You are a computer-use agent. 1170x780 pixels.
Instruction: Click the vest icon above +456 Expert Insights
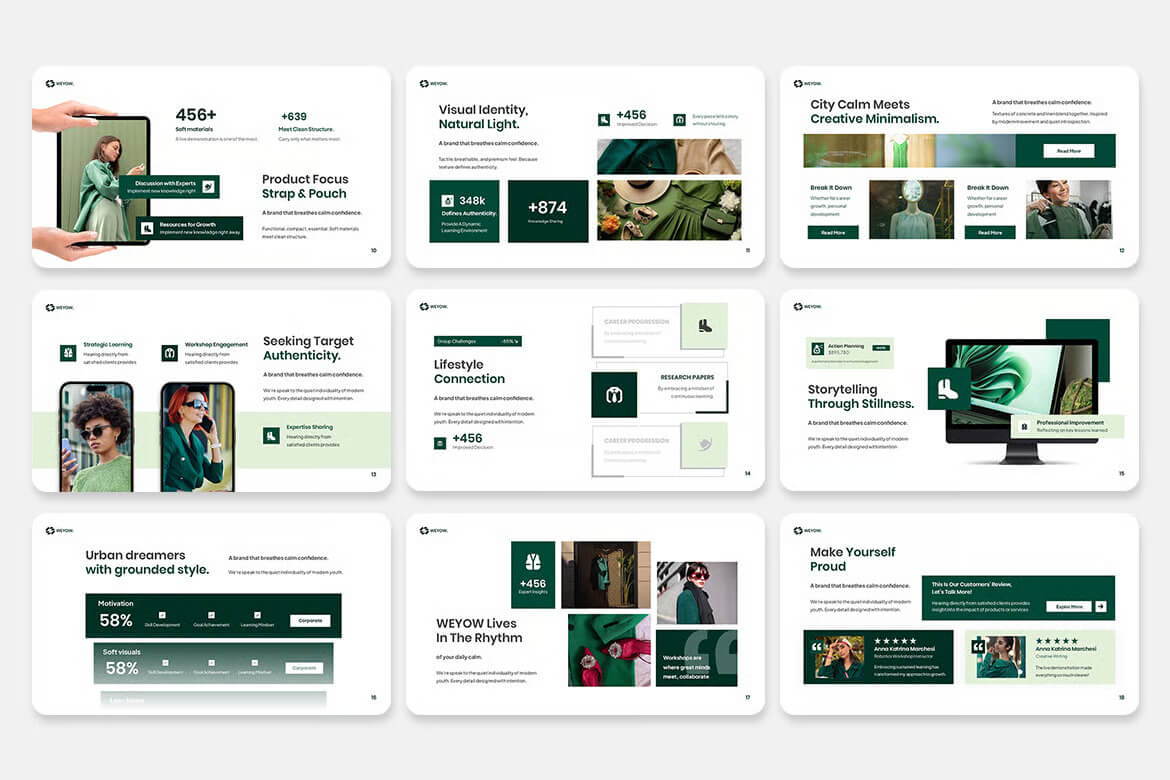pos(533,562)
